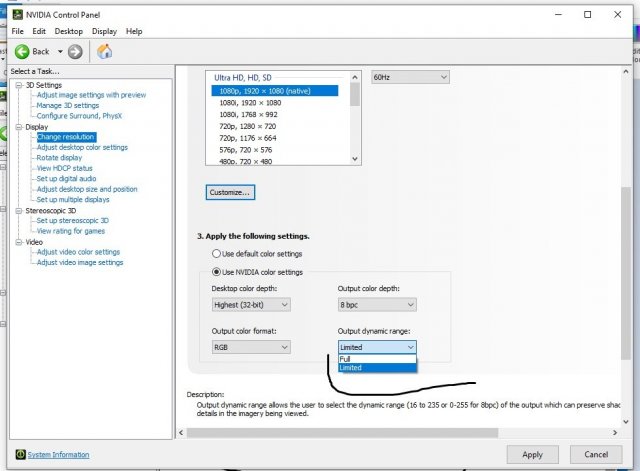
Task: Click the System Information icon
Action: coord(17,455)
